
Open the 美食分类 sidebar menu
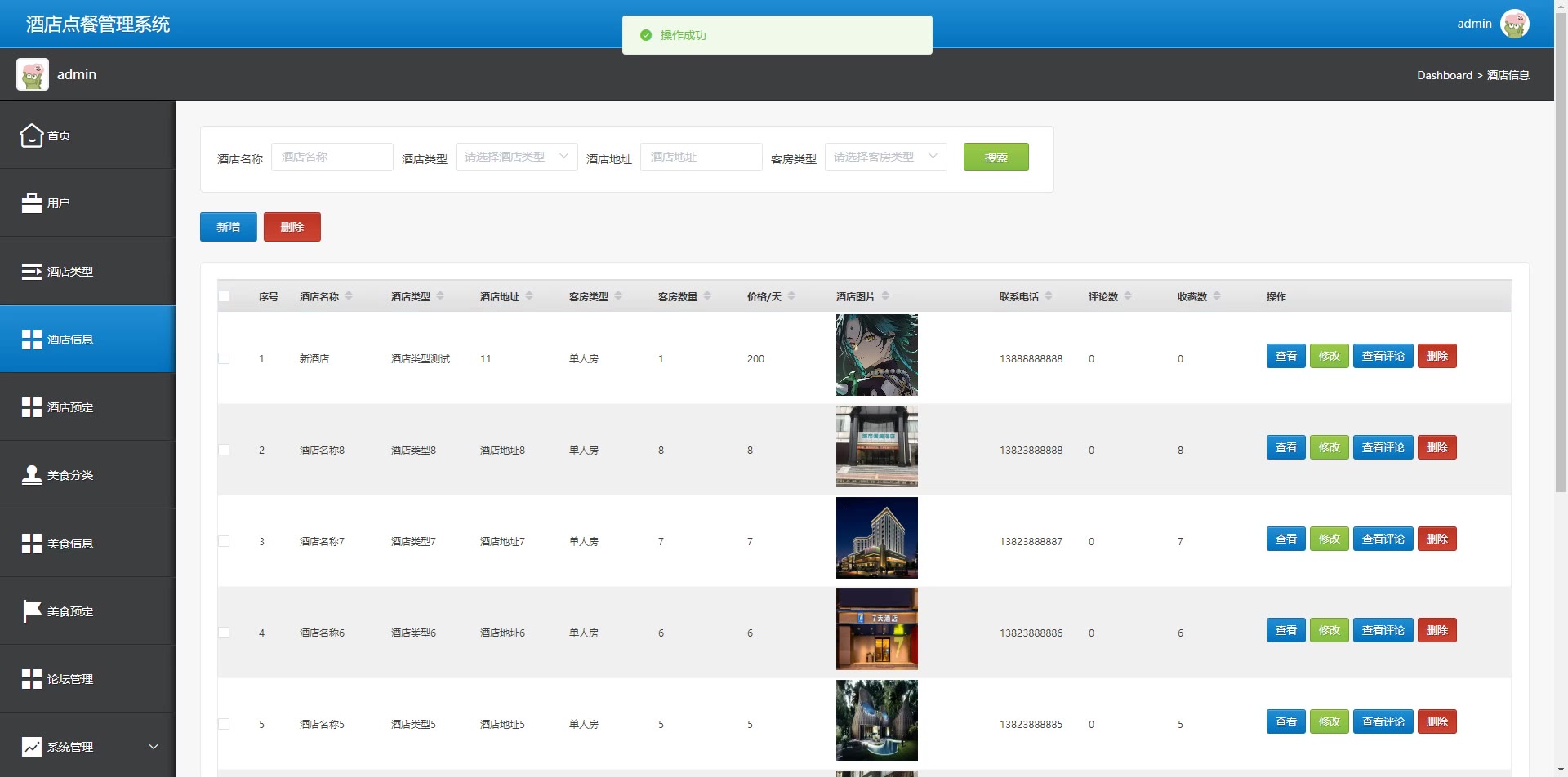(x=87, y=475)
